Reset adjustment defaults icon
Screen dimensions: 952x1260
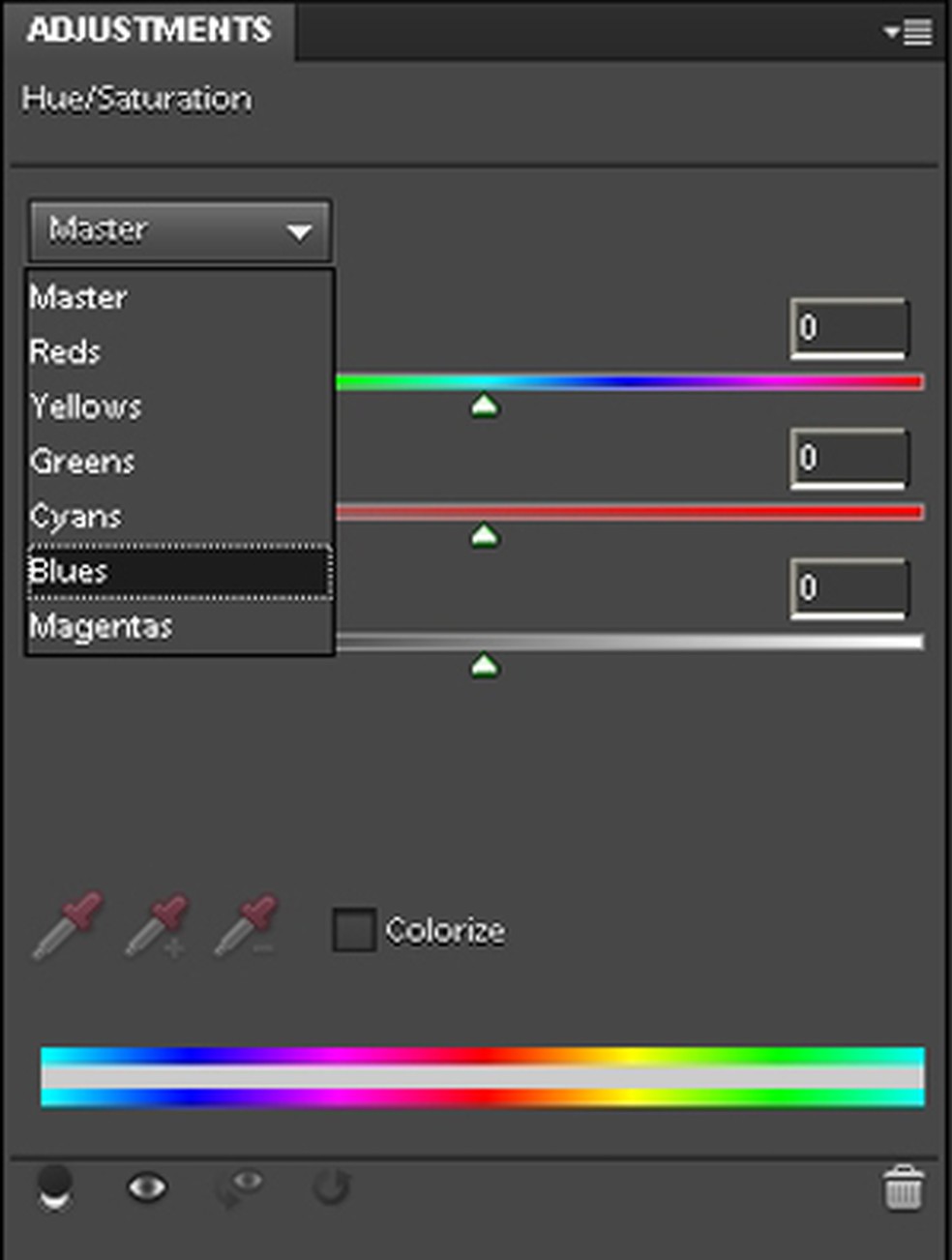pyautogui.click(x=331, y=1186)
